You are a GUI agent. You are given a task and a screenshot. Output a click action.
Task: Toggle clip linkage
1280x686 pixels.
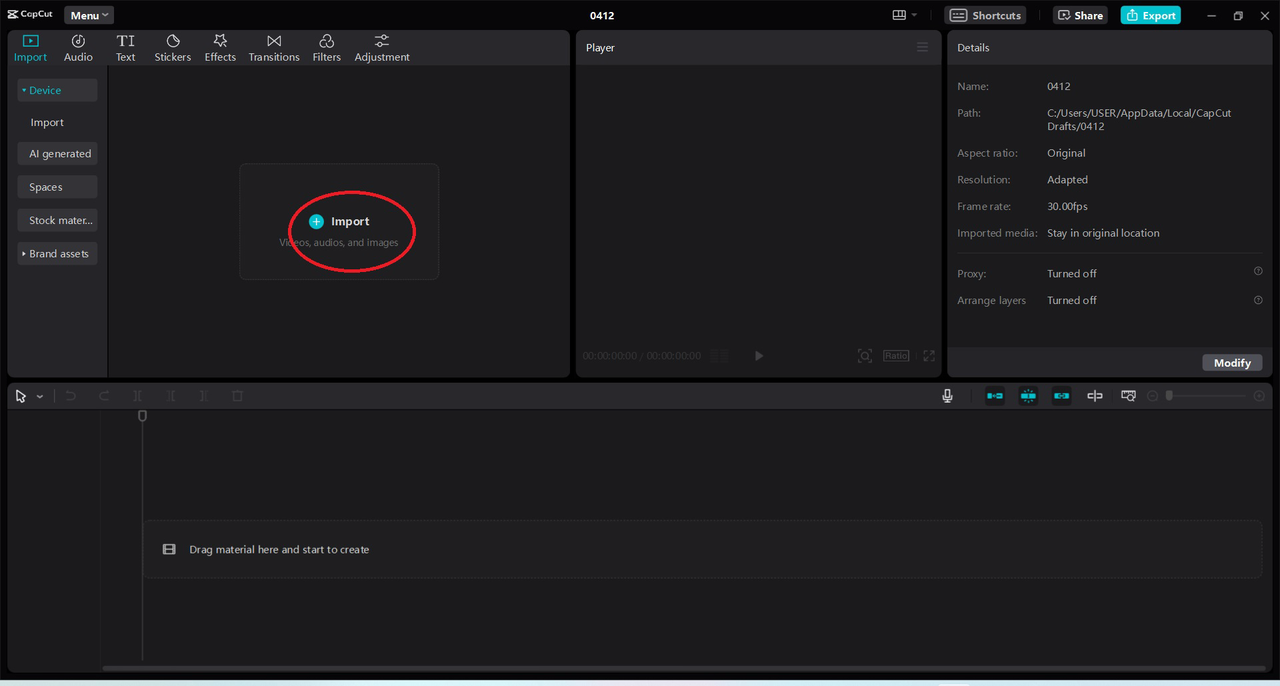(1062, 396)
